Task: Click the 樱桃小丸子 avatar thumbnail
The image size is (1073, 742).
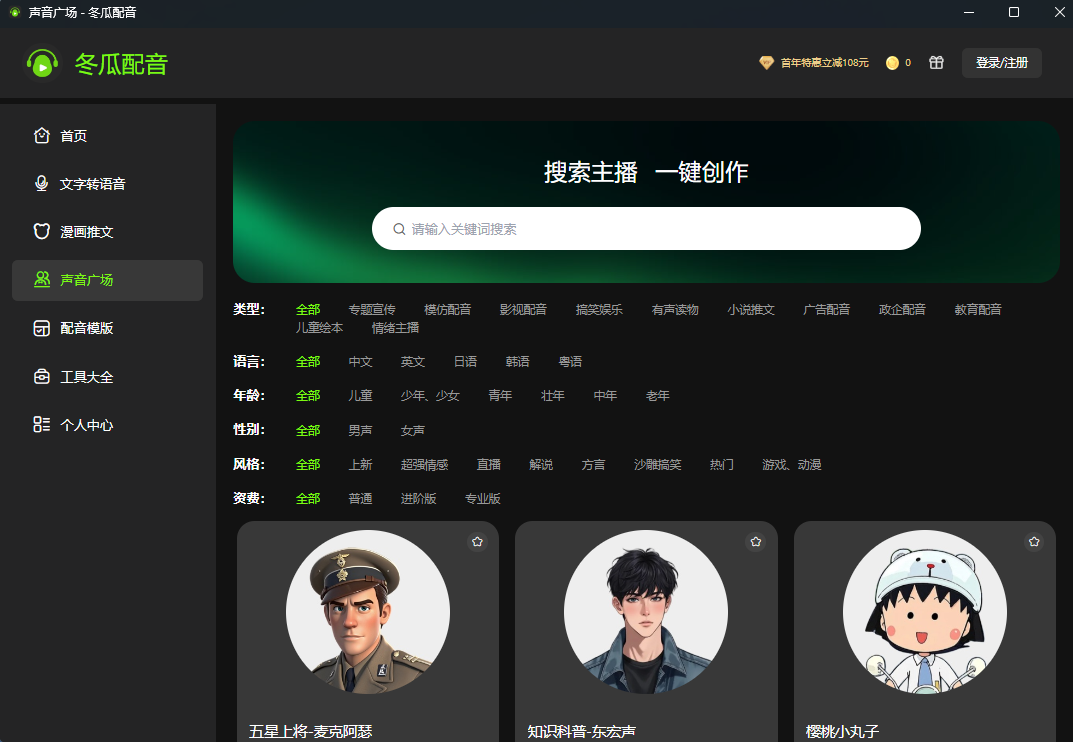Action: pos(924,611)
